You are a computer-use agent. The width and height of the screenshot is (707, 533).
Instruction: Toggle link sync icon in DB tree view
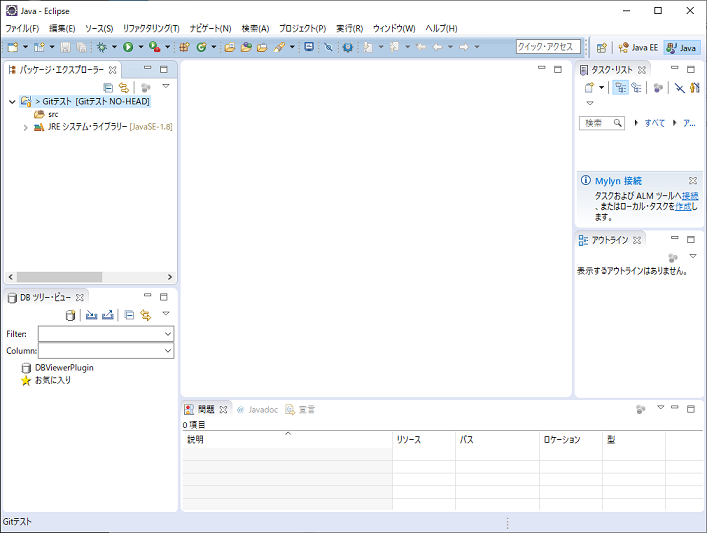146,315
